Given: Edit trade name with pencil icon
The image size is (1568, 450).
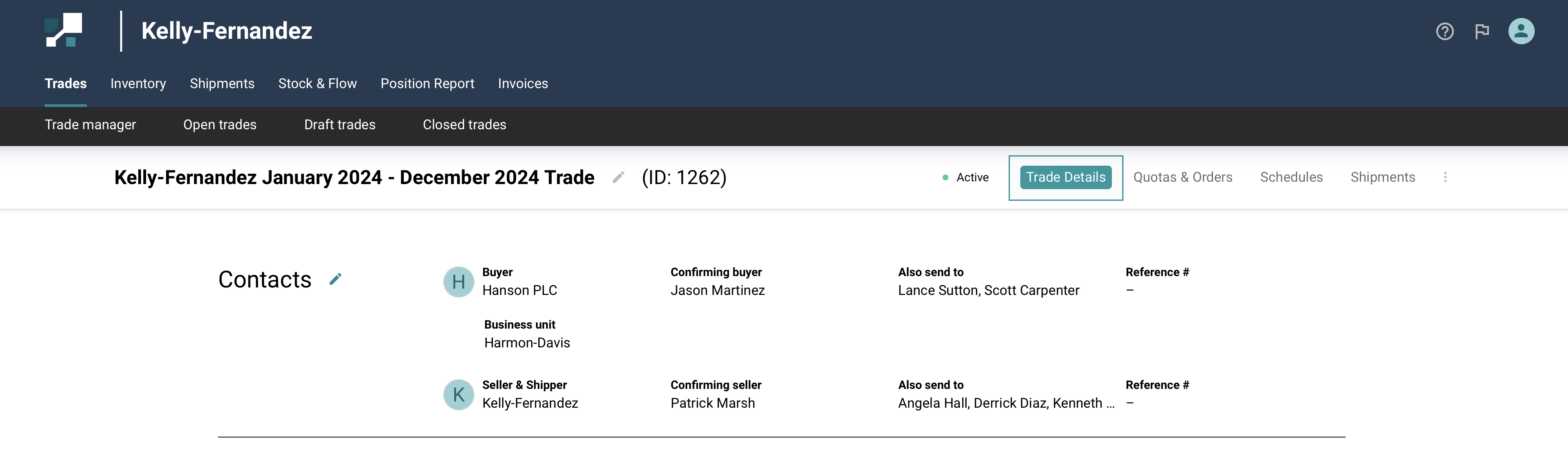Looking at the screenshot, I should (x=618, y=177).
